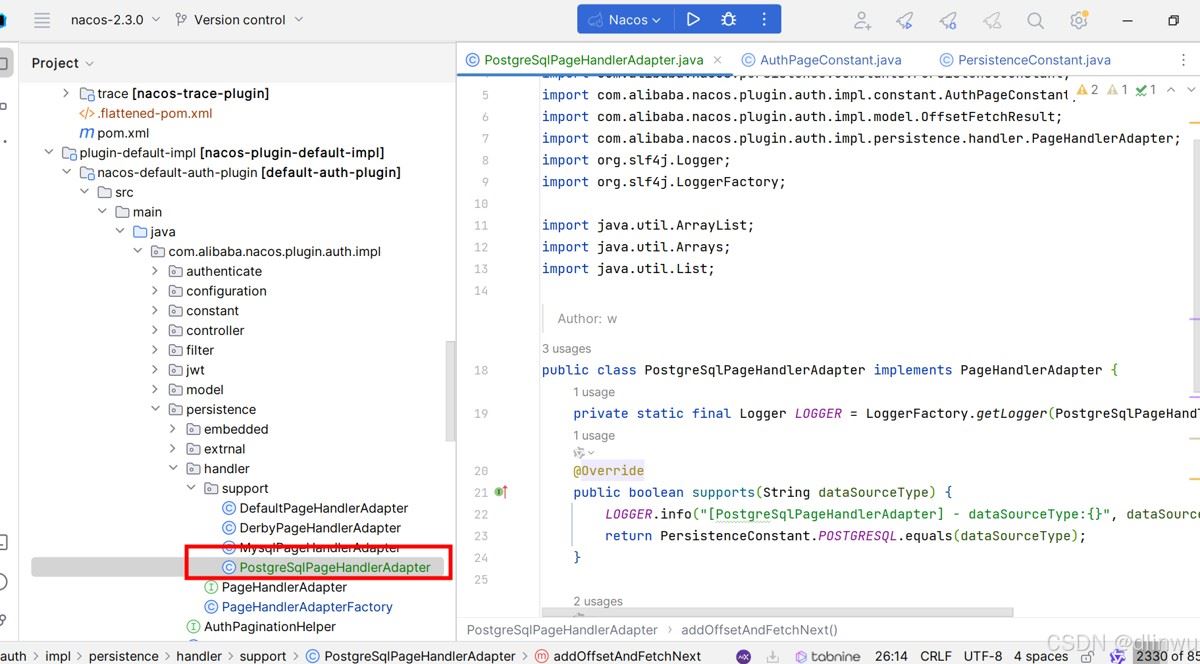Run the Nacos configuration

pos(693,20)
